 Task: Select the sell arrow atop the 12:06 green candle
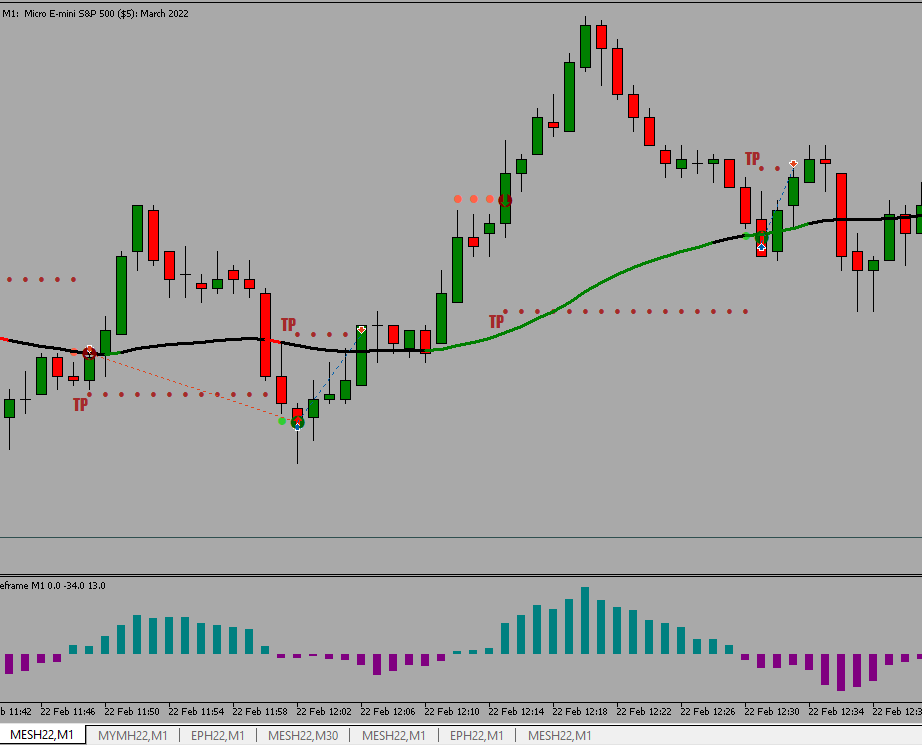(361, 330)
